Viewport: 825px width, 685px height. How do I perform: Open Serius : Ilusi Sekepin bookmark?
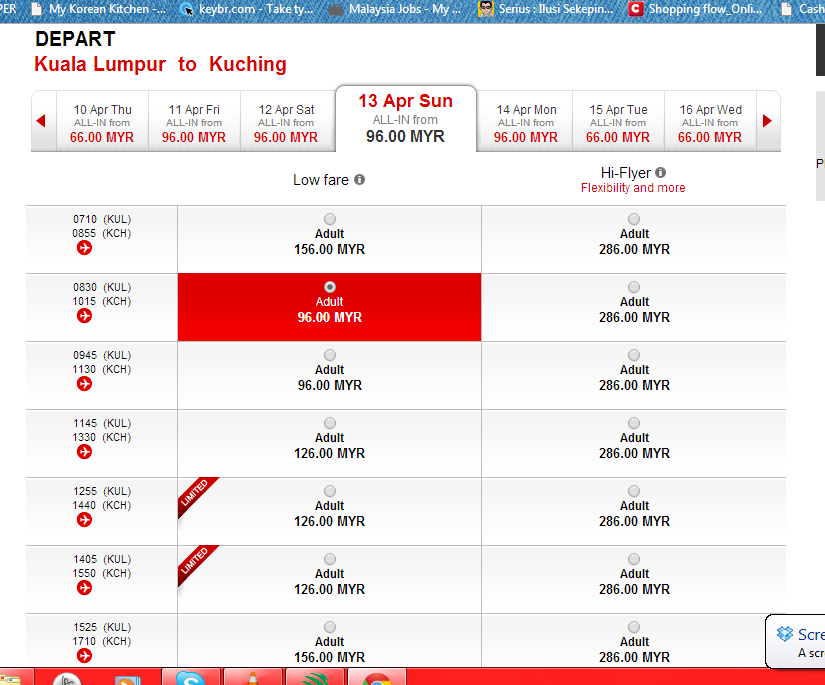[x=546, y=9]
